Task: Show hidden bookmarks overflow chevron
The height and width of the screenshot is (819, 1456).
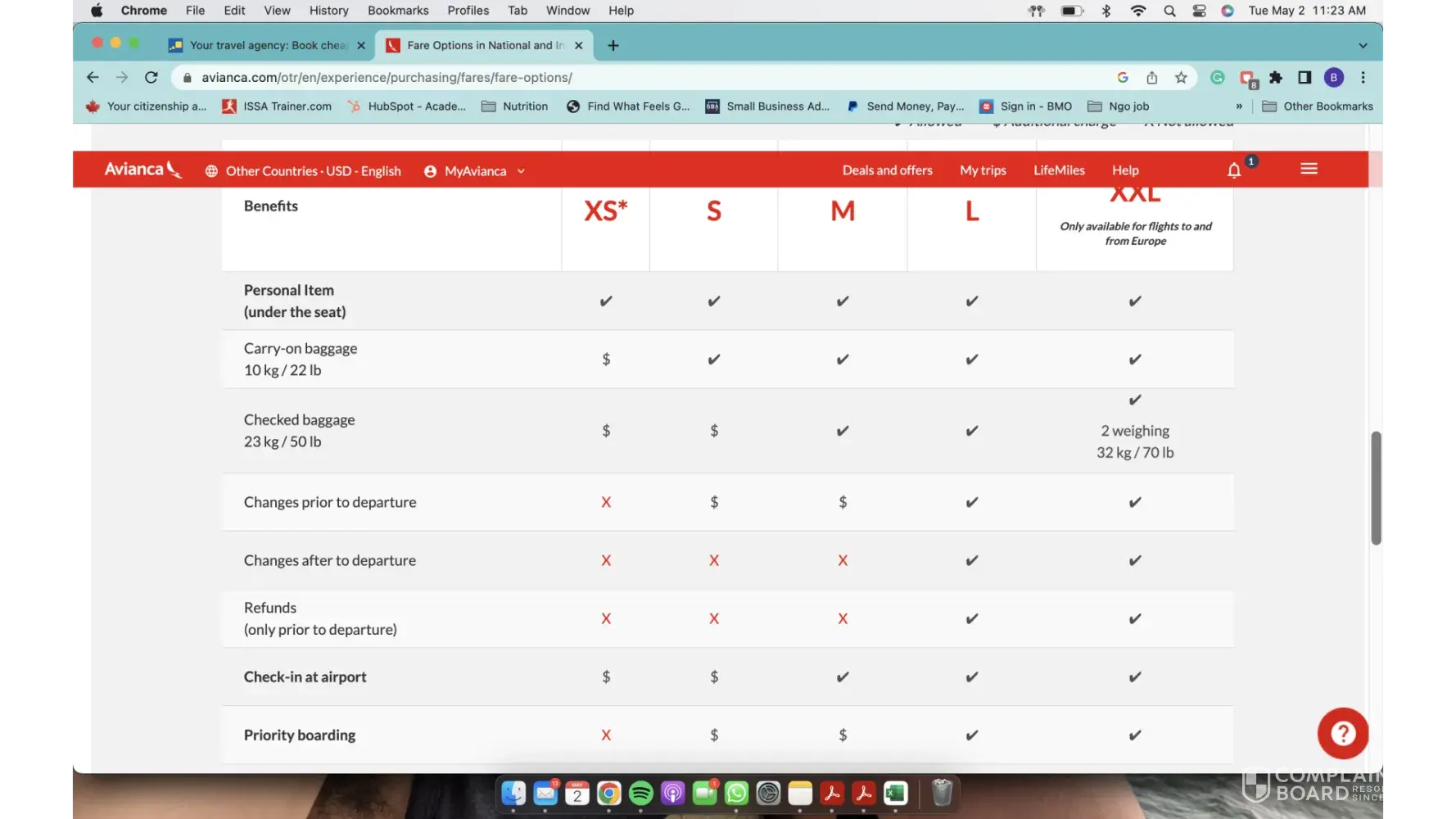Action: (1239, 106)
